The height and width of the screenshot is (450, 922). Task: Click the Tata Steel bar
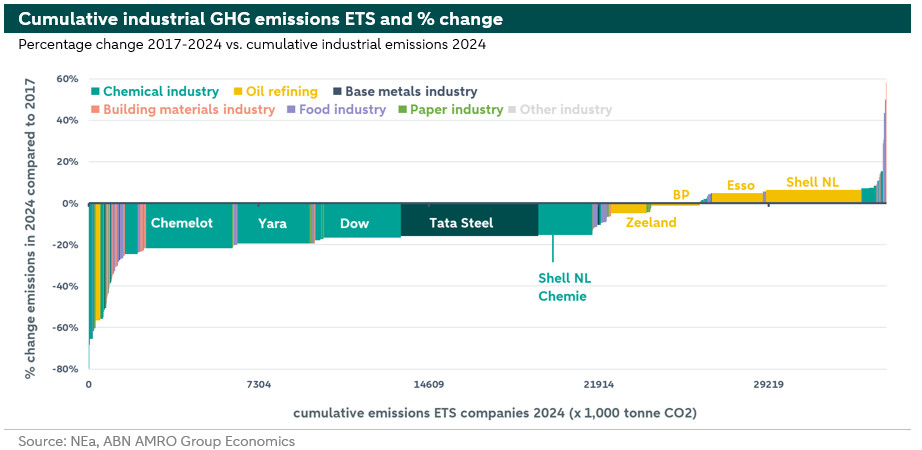469,220
